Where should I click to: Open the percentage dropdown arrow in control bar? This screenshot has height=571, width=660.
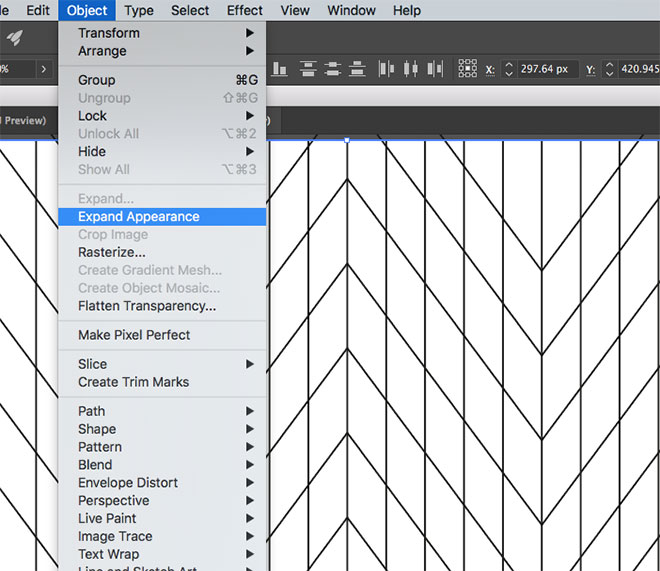point(43,69)
